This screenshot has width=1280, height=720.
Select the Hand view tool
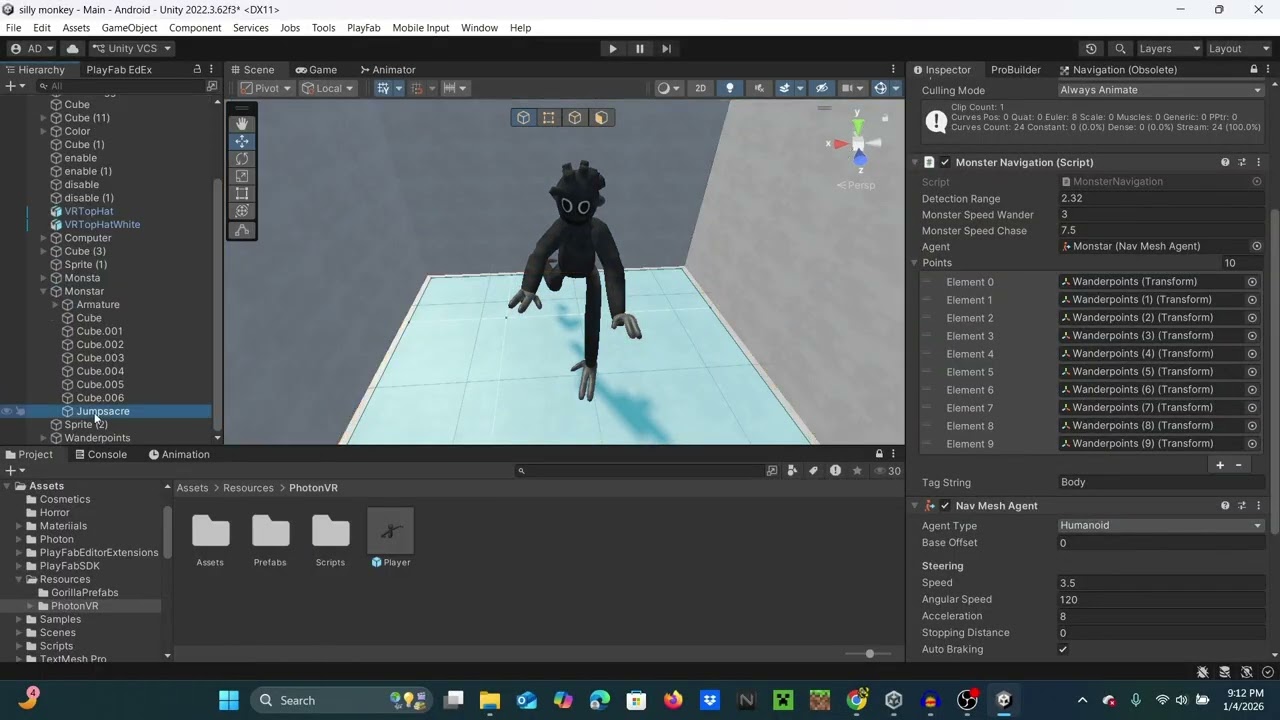(x=242, y=123)
